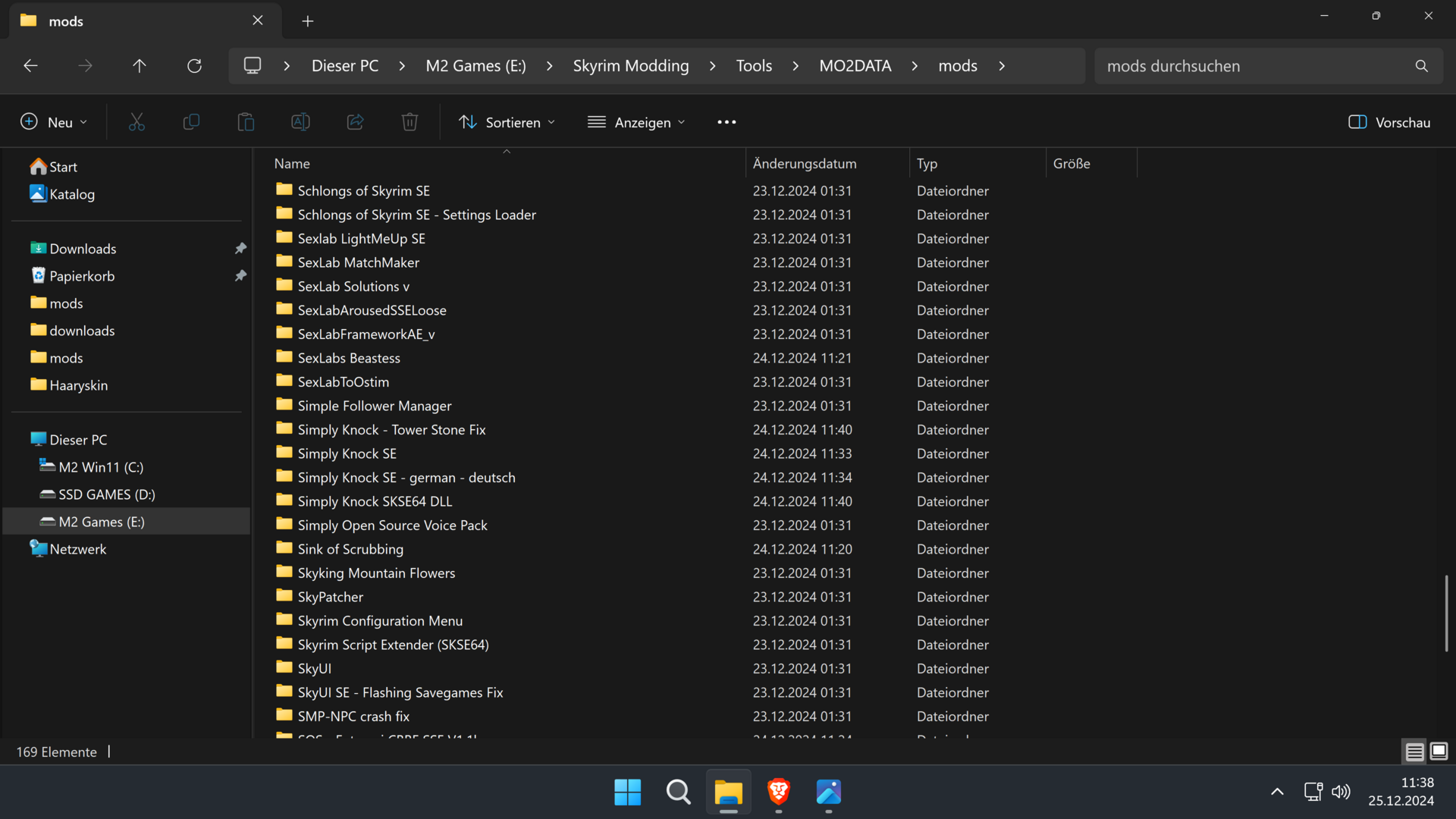The image size is (1456, 819).
Task: Click the Delete trash icon
Action: tap(409, 122)
